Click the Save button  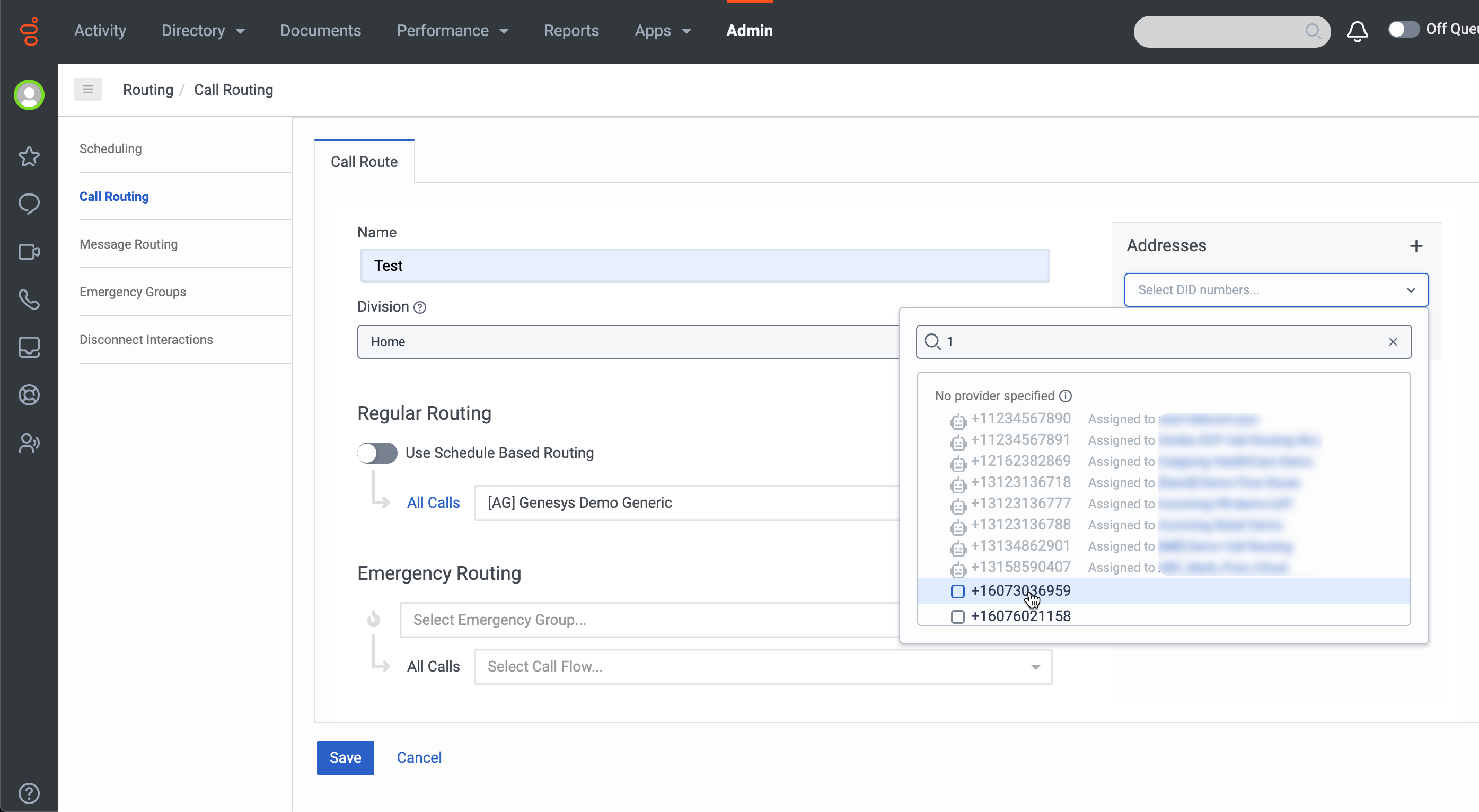click(345, 757)
